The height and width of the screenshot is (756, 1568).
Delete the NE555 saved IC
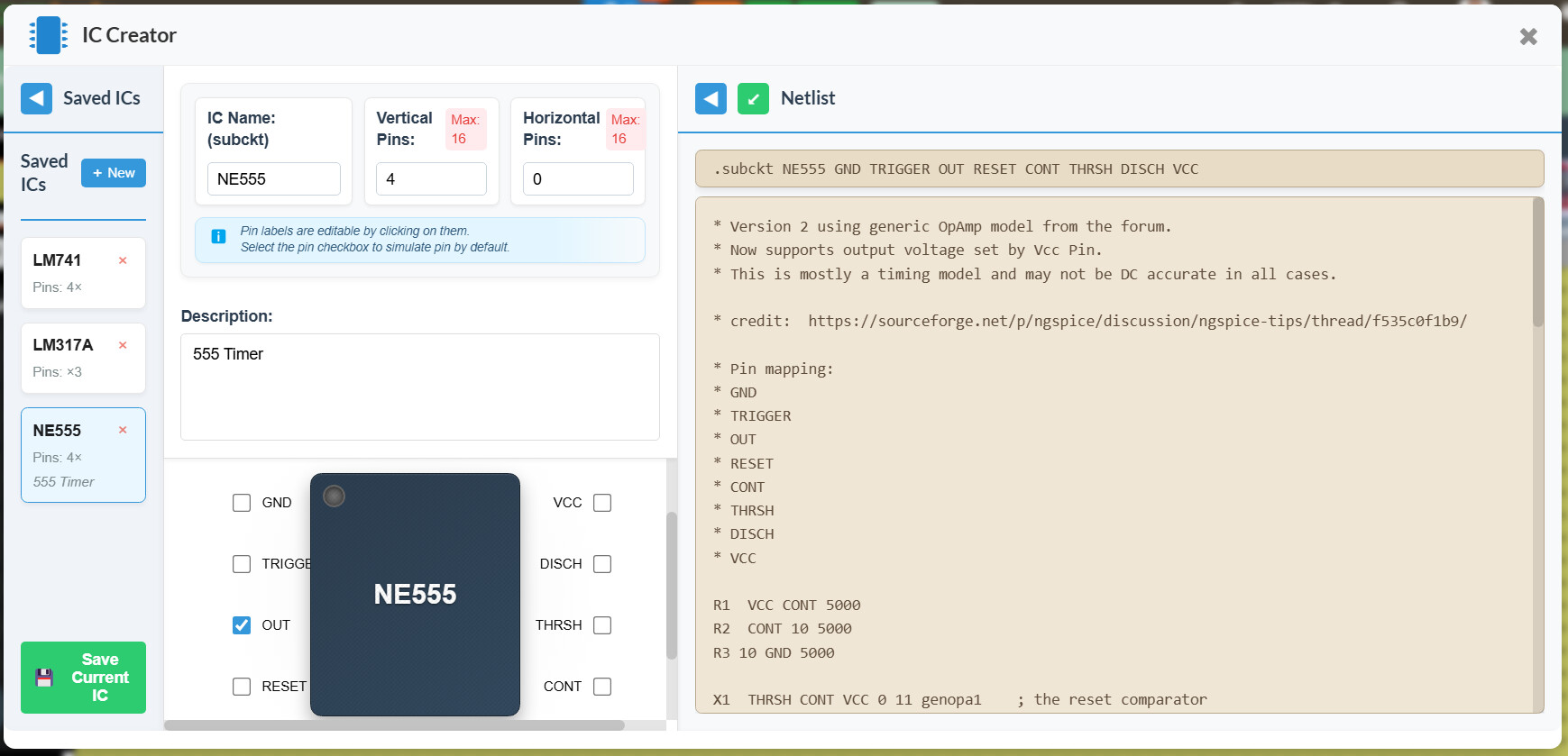coord(123,430)
